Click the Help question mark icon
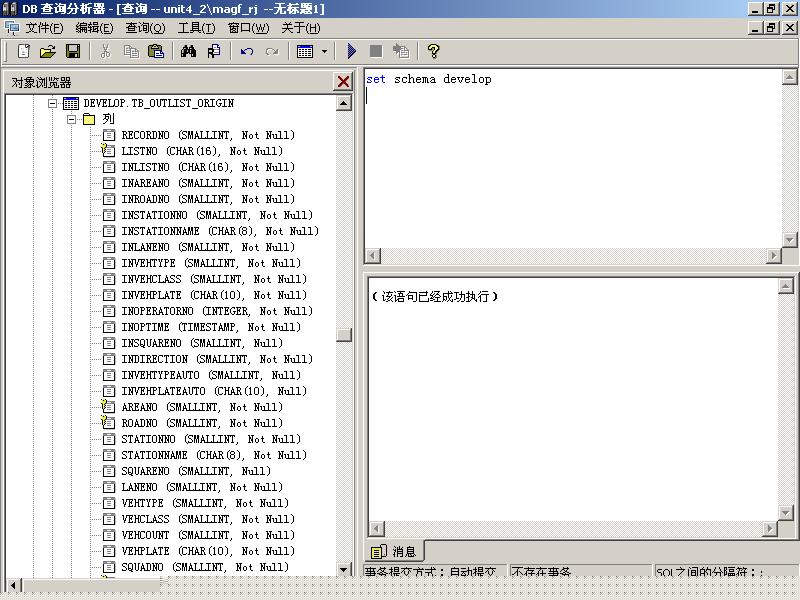The height and width of the screenshot is (600, 800). pyautogui.click(x=433, y=51)
